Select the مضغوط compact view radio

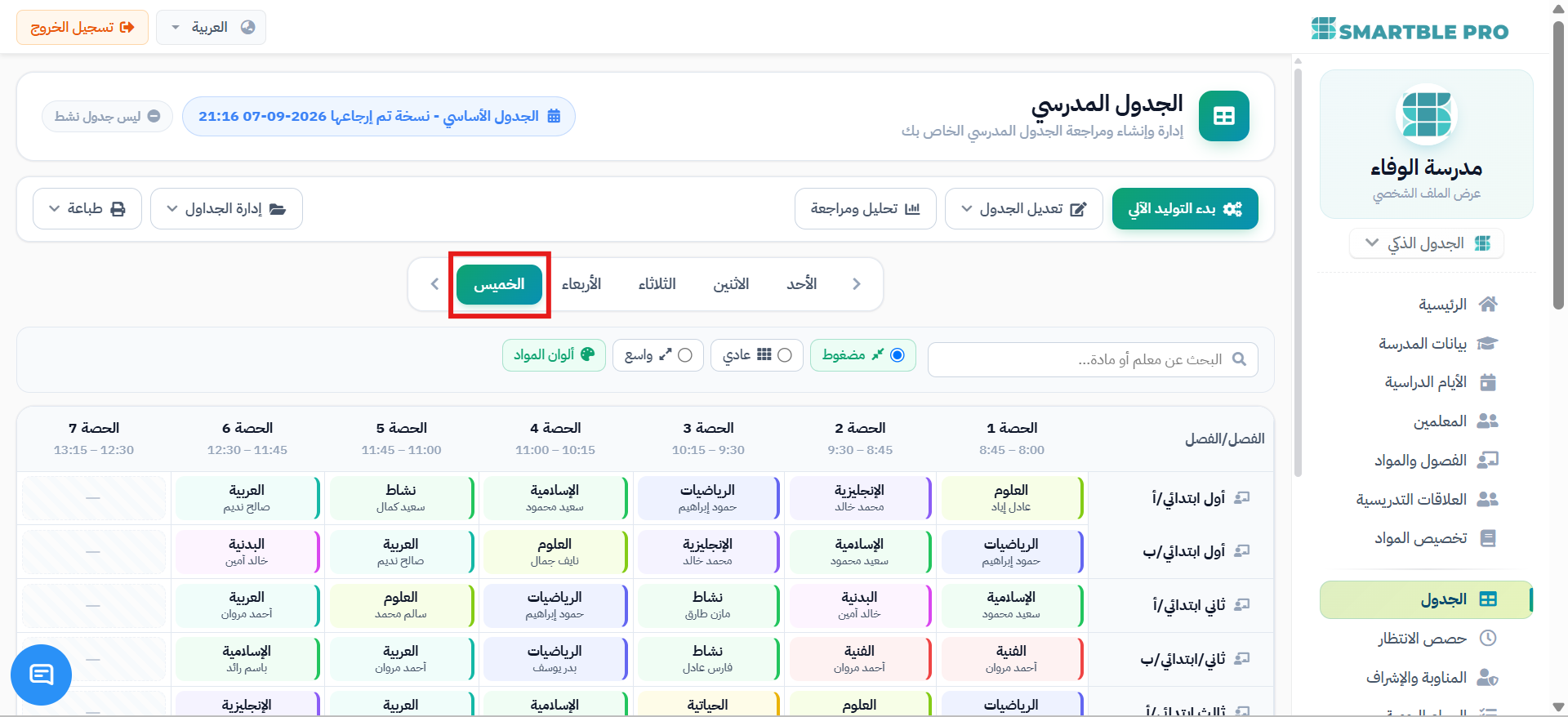tap(898, 355)
